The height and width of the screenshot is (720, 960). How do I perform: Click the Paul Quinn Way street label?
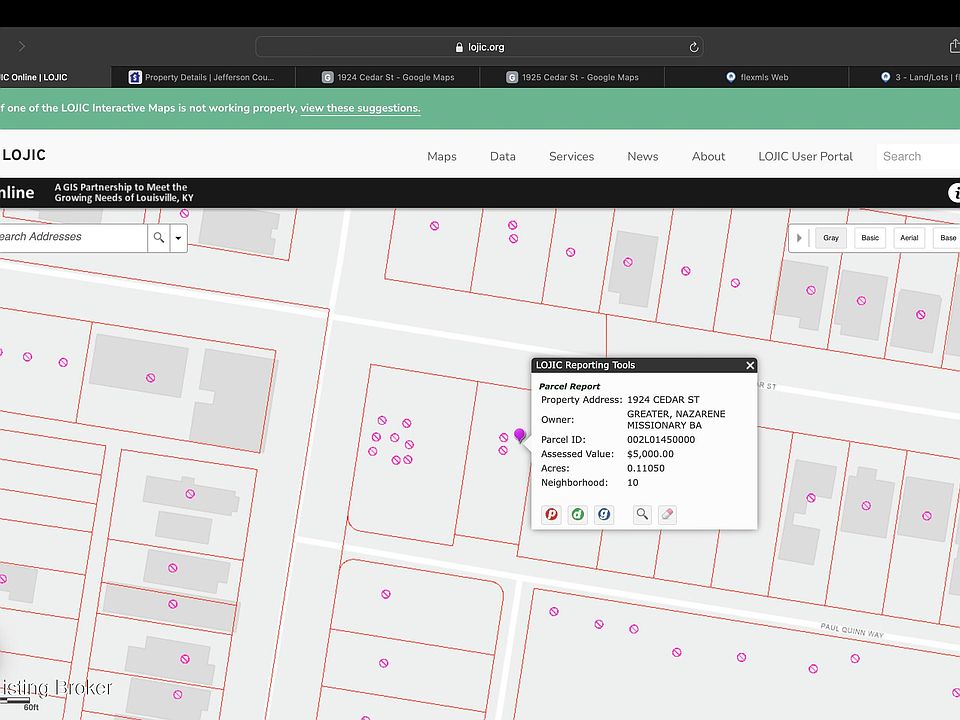coord(852,631)
